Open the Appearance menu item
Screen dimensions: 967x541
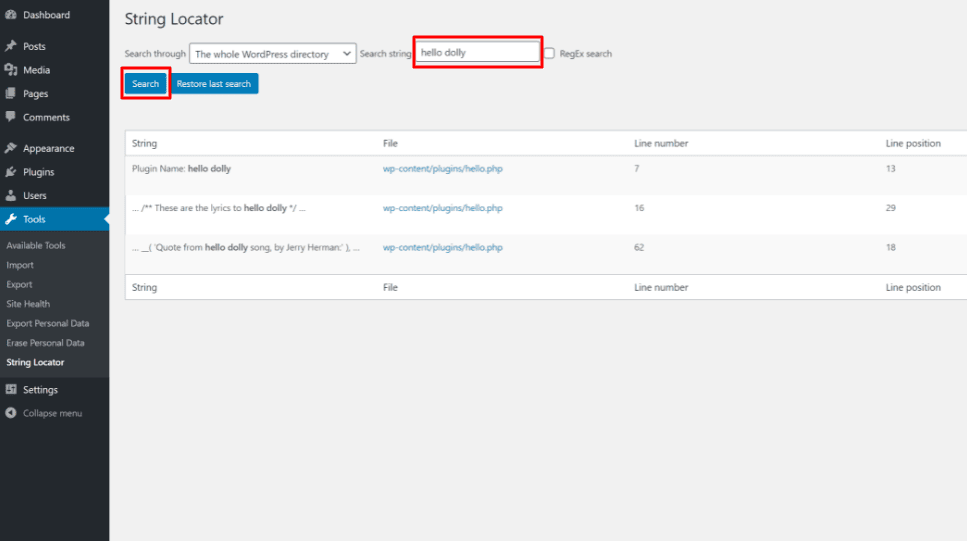(48, 149)
